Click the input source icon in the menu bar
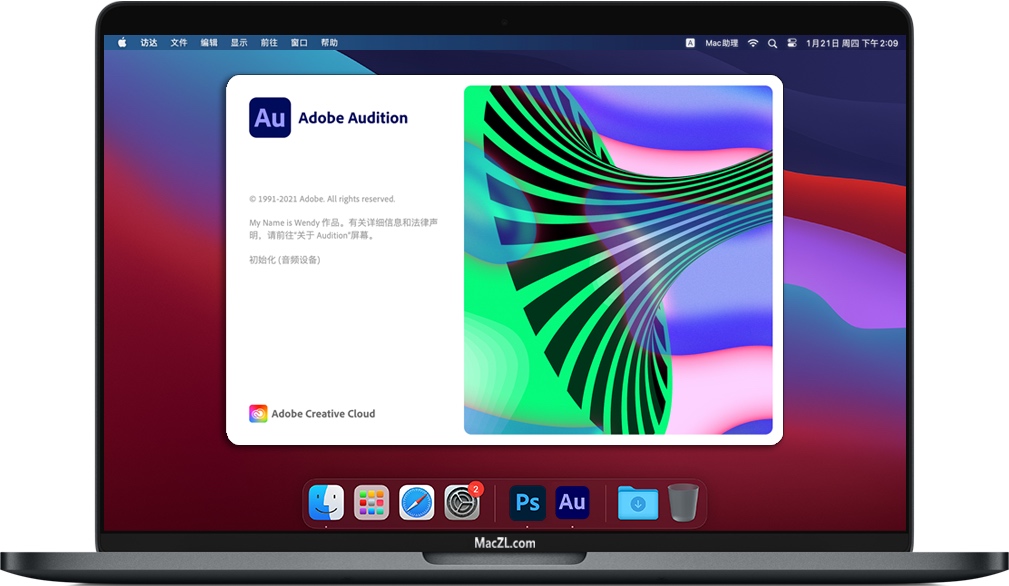1009x586 pixels. (688, 43)
